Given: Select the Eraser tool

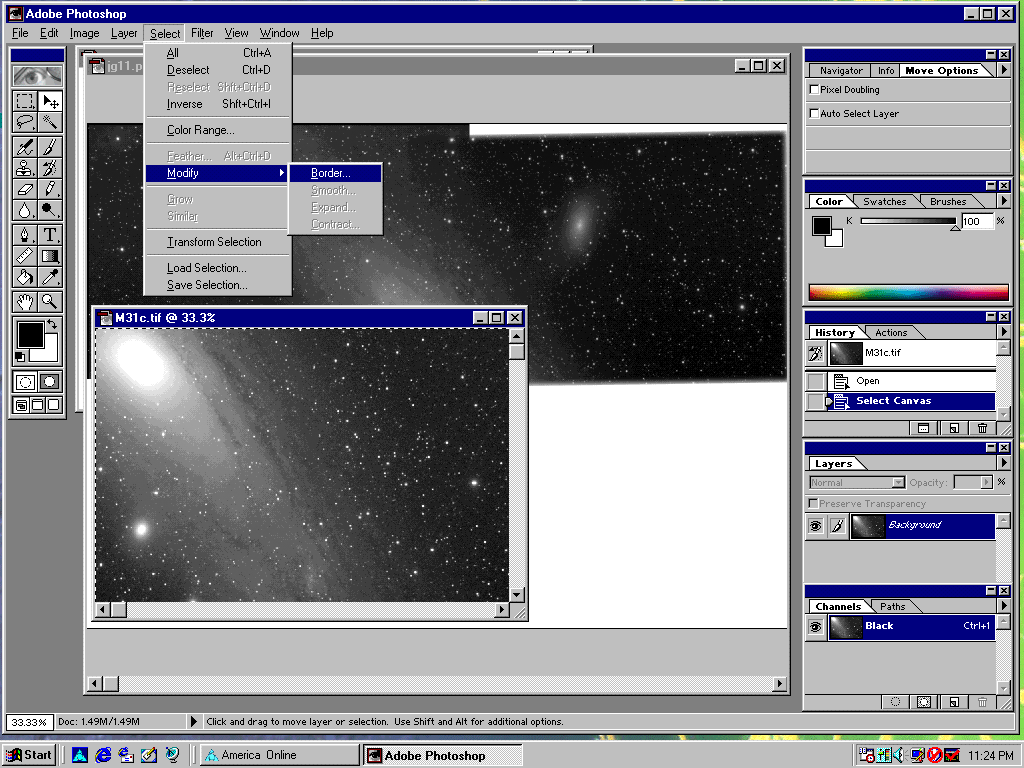Looking at the screenshot, I should [25, 189].
